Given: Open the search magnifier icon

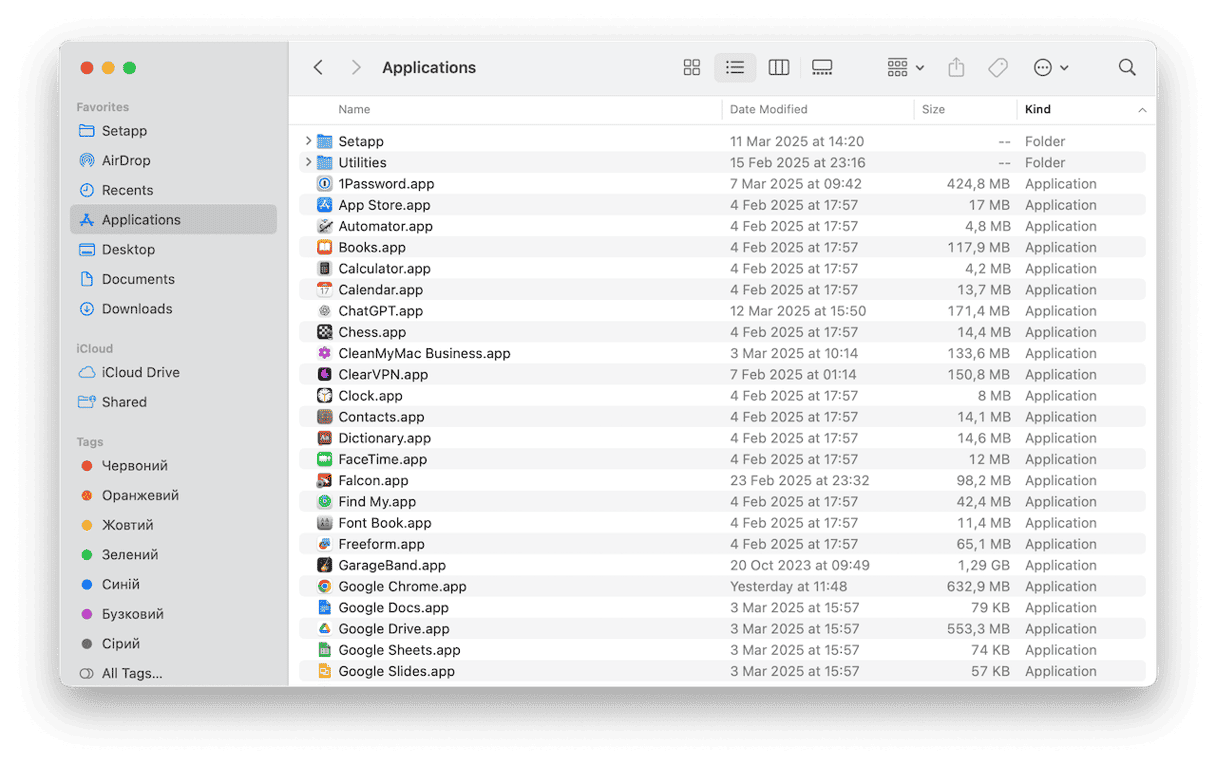Looking at the screenshot, I should (1126, 68).
